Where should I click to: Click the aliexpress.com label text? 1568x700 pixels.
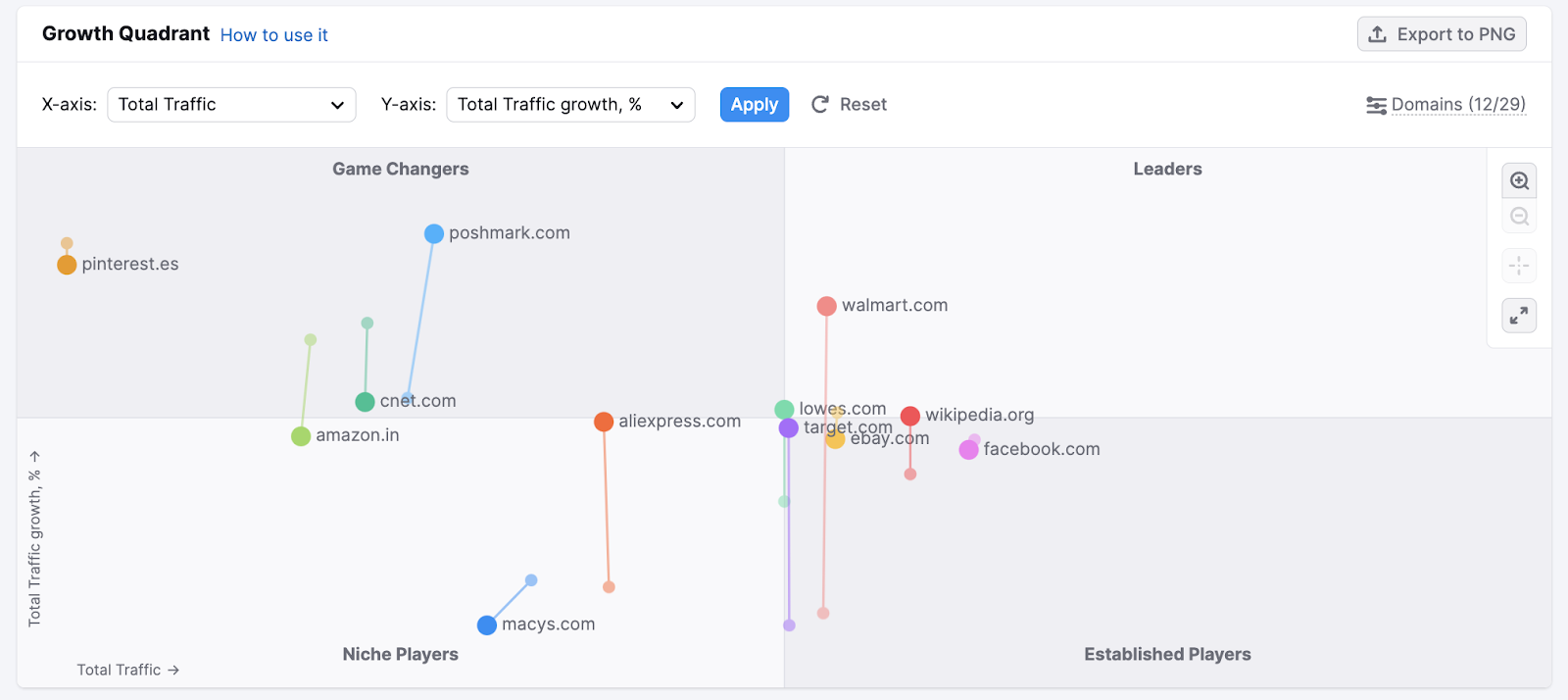point(680,422)
